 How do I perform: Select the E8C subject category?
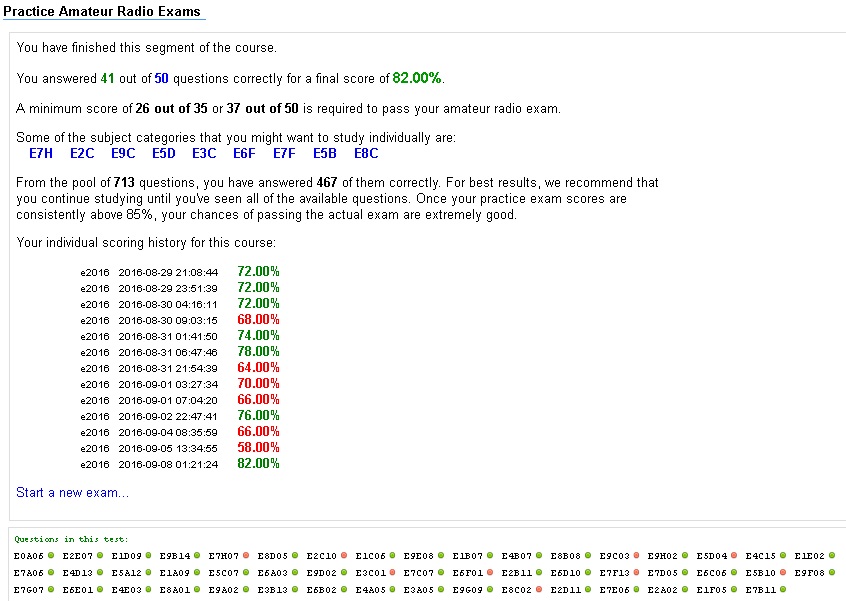click(366, 154)
